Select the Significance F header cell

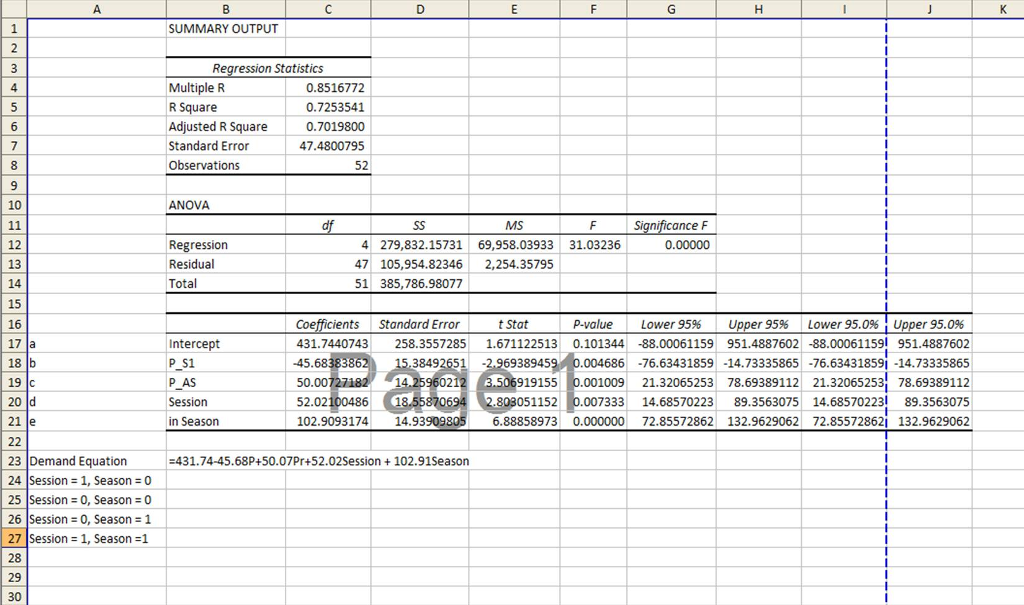pos(671,224)
